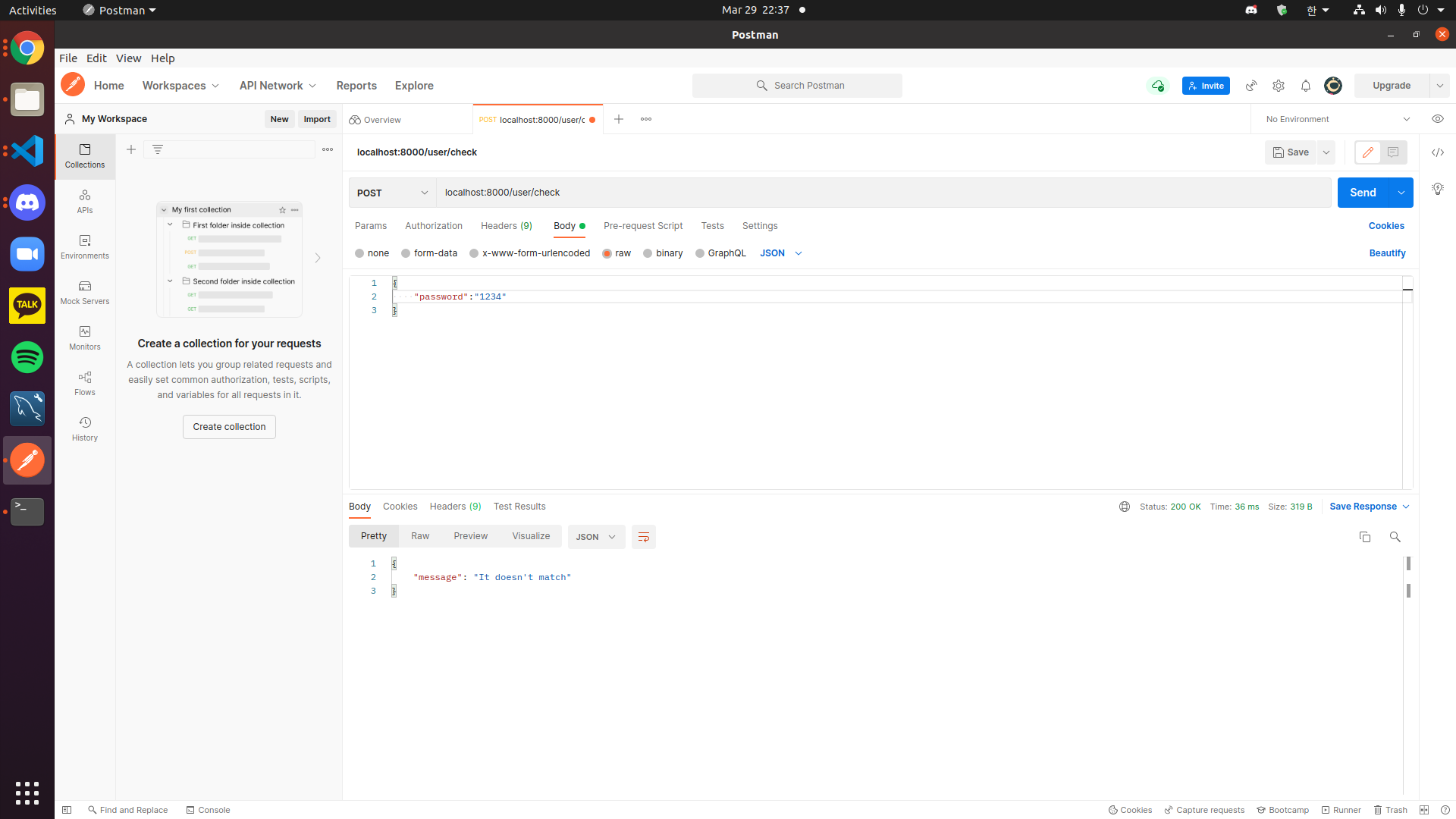Image resolution: width=1456 pixels, height=819 pixels.
Task: Expand the Workspaces menu
Action: 180,86
